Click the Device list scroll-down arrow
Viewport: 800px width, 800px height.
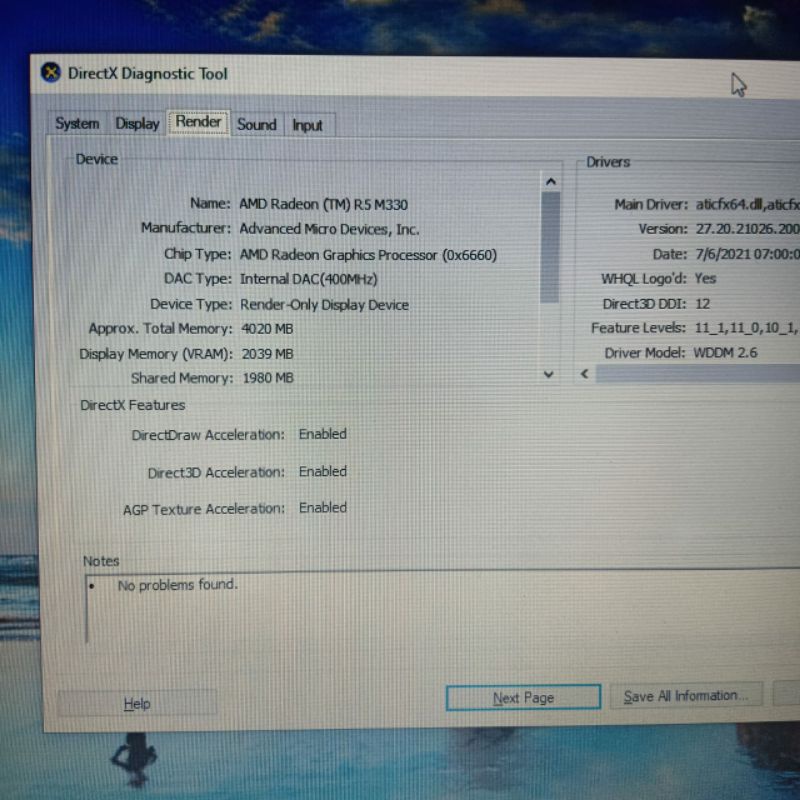point(548,374)
